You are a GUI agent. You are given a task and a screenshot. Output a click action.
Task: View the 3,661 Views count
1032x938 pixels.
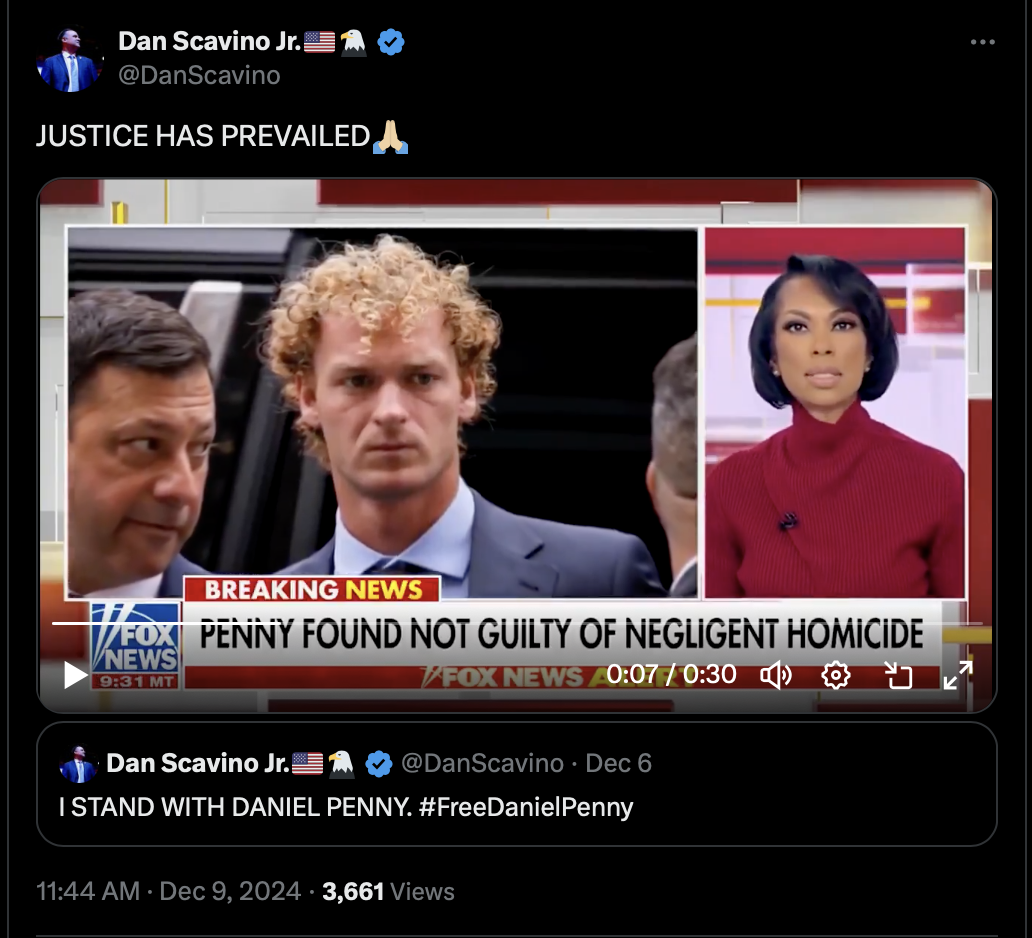[388, 891]
